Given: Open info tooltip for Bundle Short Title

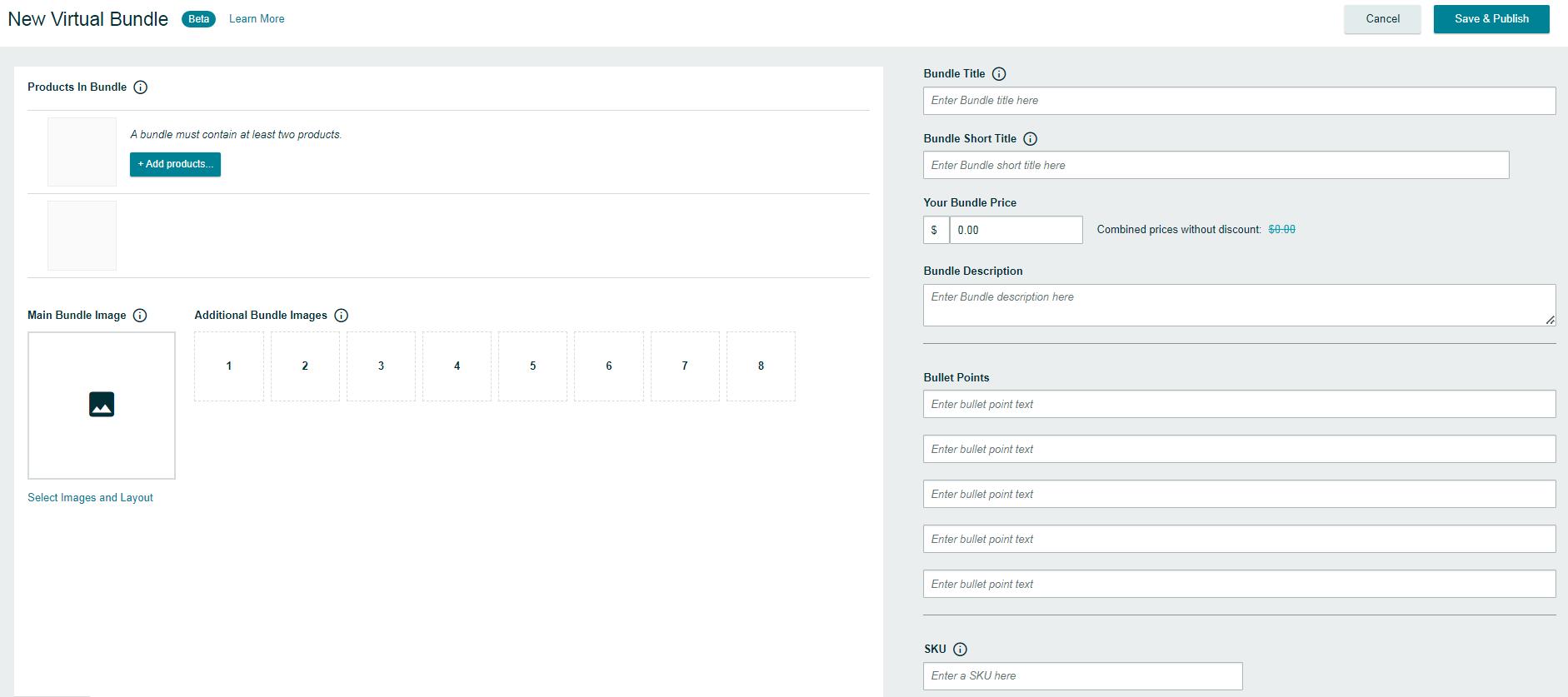Looking at the screenshot, I should tap(1030, 139).
